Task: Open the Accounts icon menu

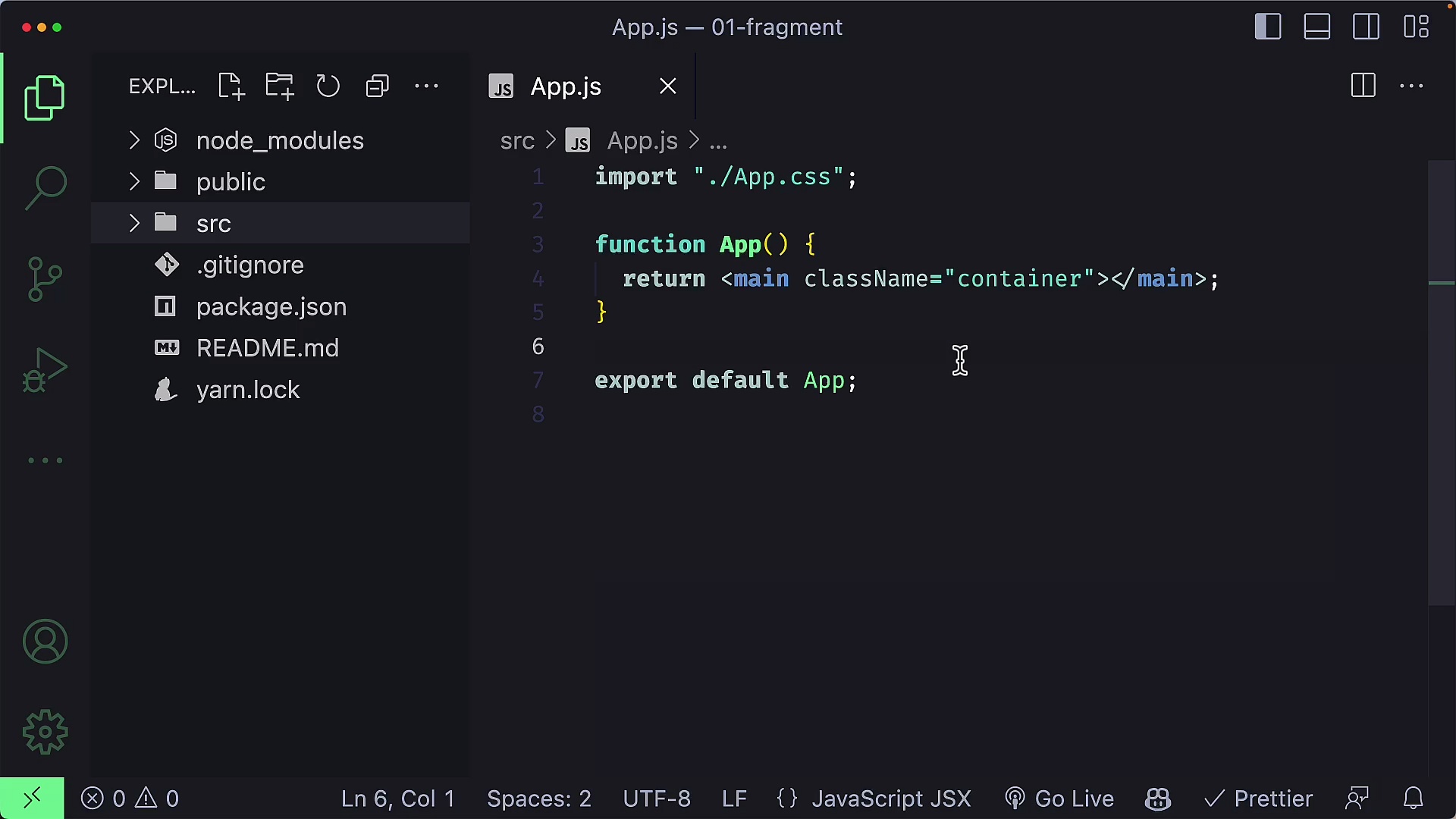Action: [45, 642]
